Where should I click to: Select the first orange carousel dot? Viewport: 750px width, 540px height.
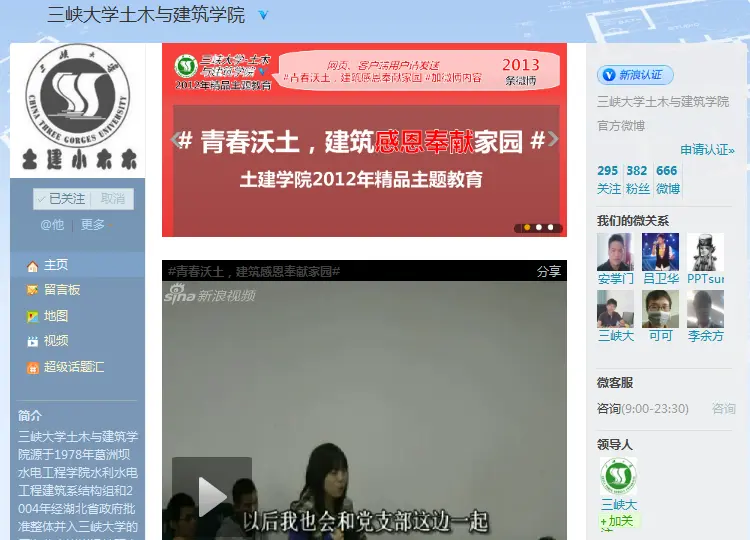click(524, 227)
